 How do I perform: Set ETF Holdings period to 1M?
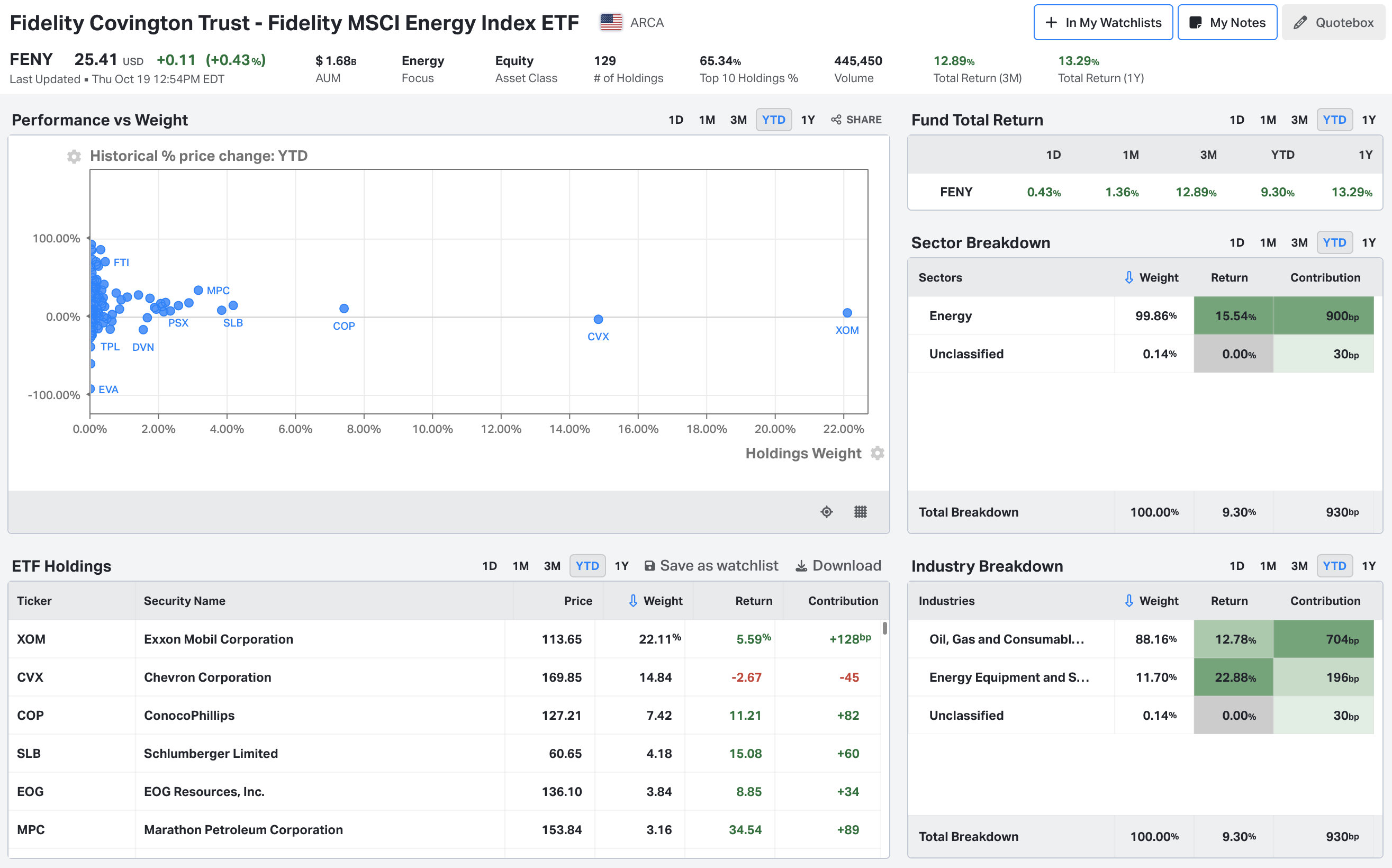[520, 565]
